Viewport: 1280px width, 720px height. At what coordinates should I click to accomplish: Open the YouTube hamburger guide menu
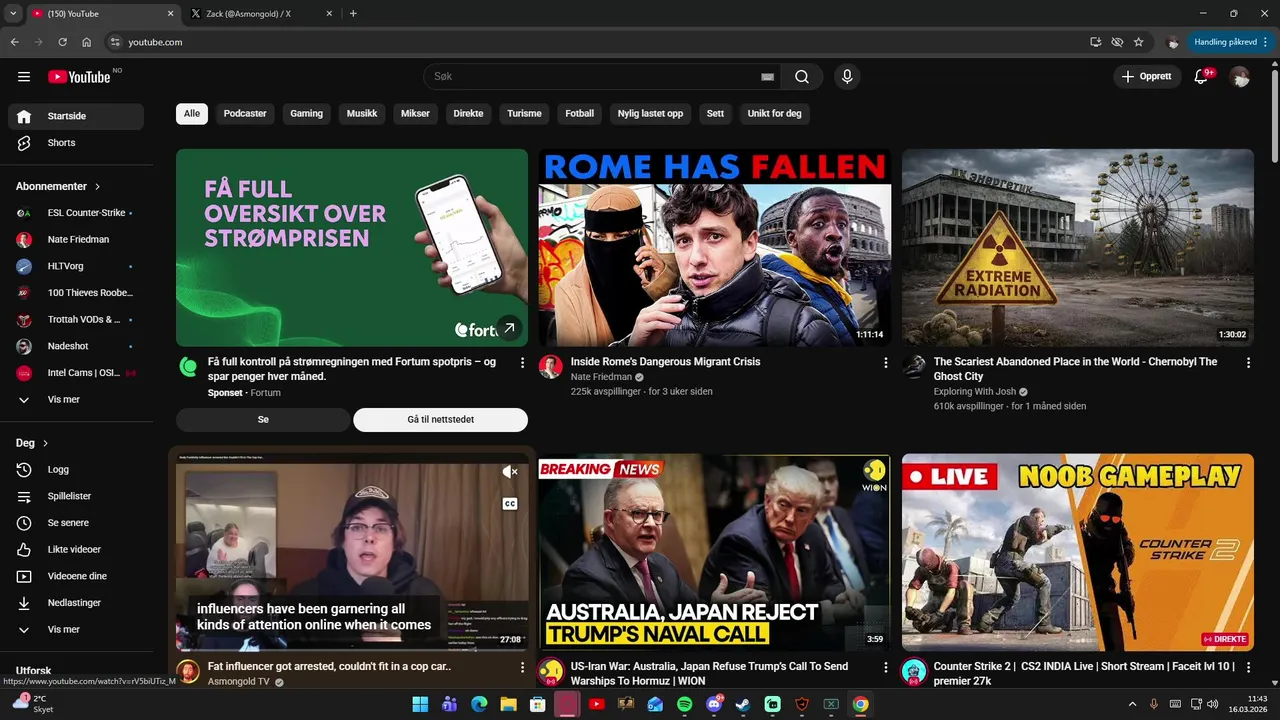(24, 77)
